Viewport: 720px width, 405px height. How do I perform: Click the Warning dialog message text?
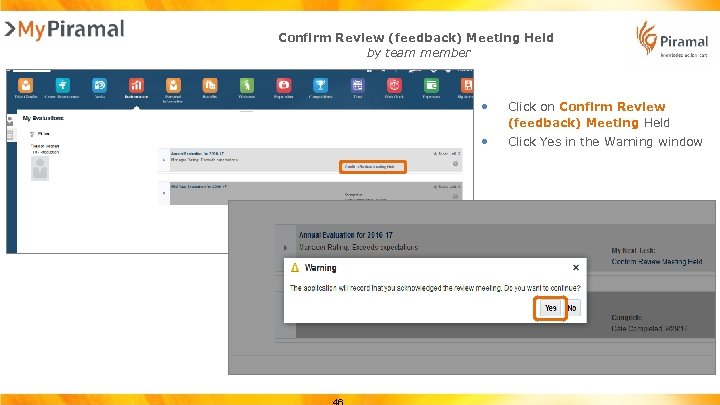435,288
